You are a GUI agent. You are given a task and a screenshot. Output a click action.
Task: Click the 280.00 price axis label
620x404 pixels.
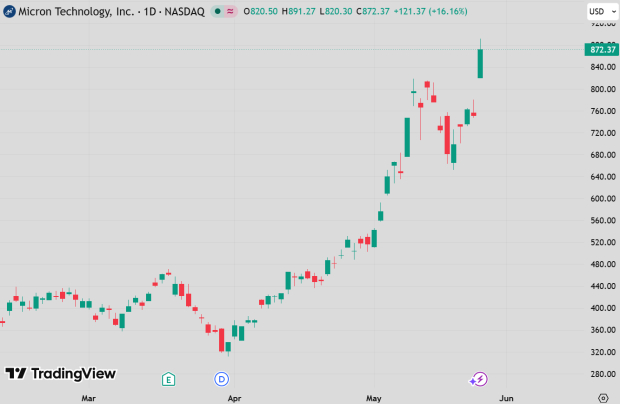click(603, 374)
